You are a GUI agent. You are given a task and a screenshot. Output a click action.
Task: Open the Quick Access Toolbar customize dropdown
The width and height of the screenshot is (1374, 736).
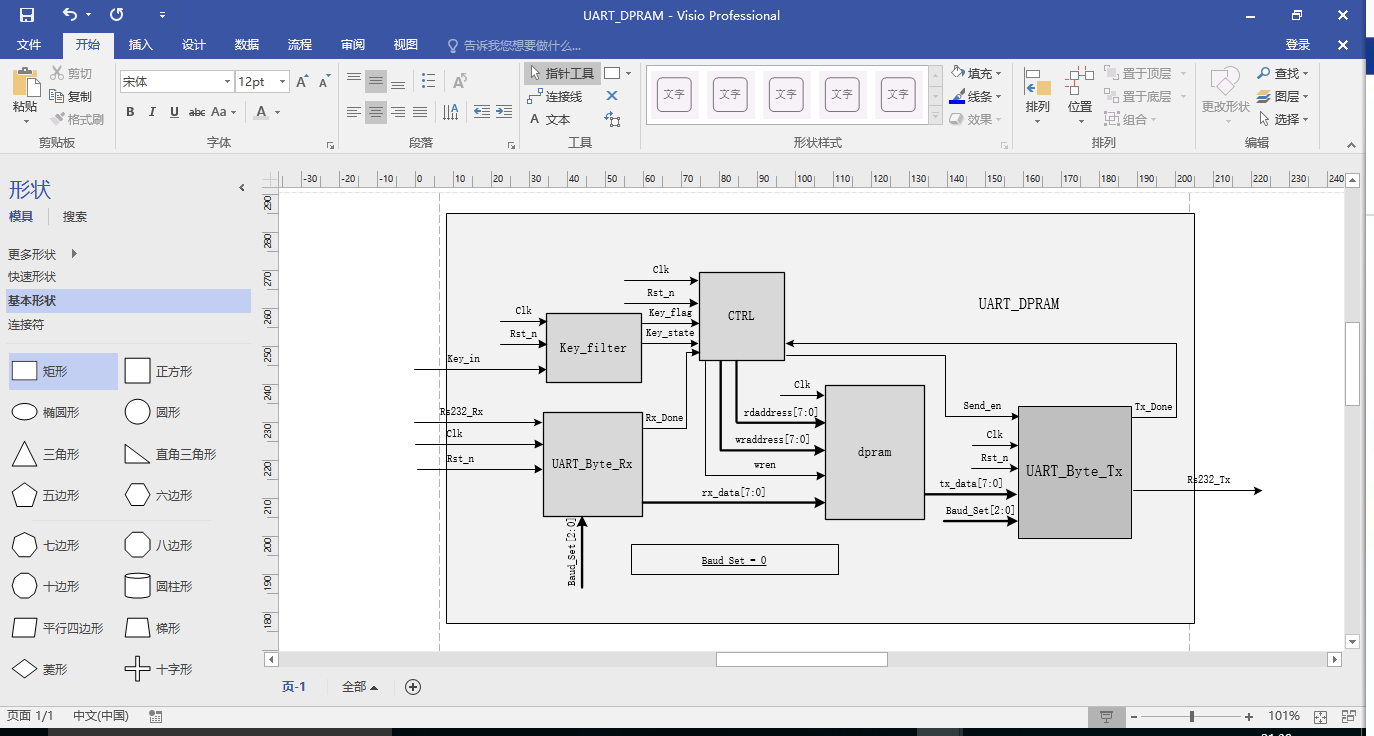pyautogui.click(x=163, y=15)
